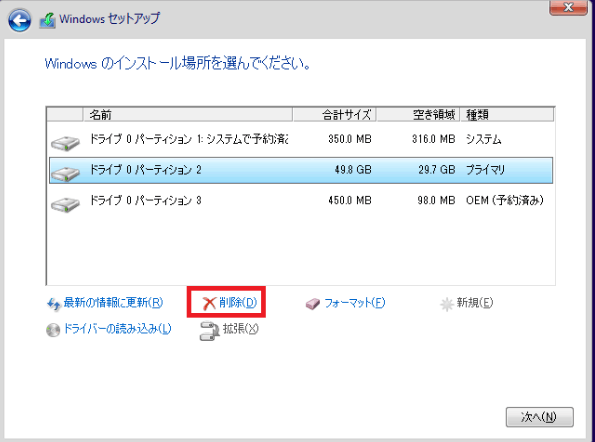Click the 拡張(X) extend link

point(241,329)
